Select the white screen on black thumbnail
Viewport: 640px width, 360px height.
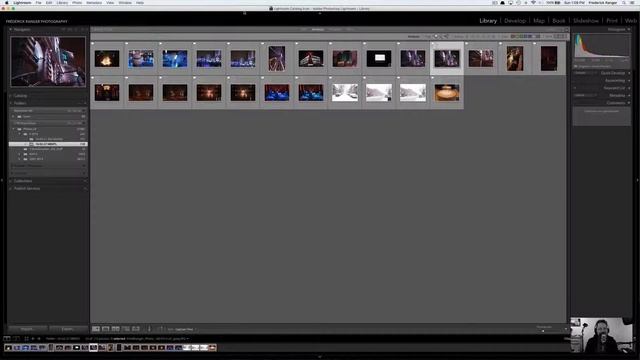pos(379,58)
